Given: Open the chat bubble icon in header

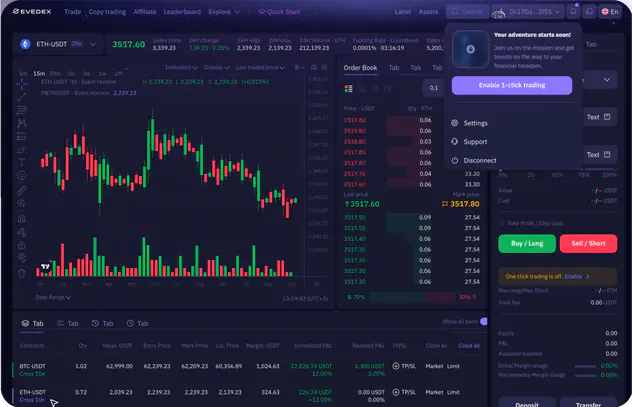Looking at the screenshot, I should tap(589, 11).
